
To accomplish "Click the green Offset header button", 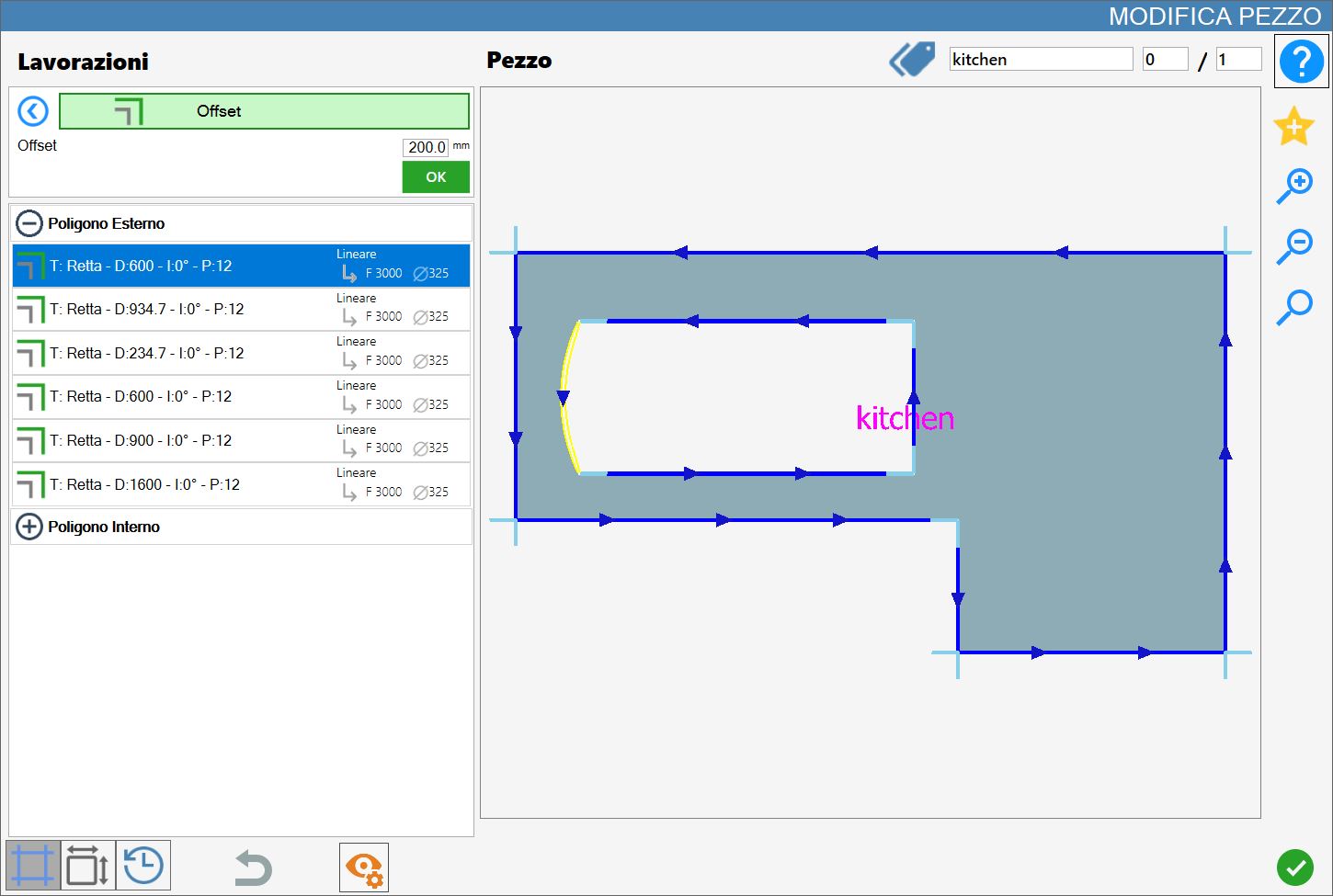I will point(264,111).
